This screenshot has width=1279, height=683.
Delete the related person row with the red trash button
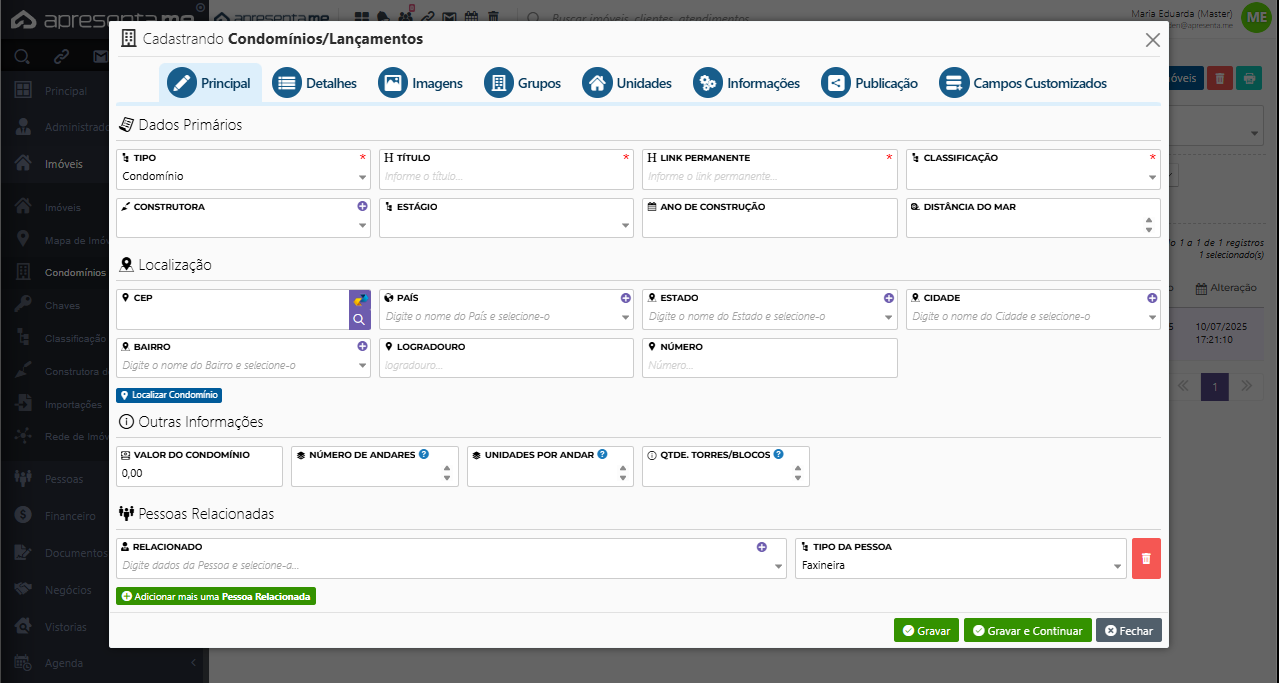click(x=1146, y=558)
